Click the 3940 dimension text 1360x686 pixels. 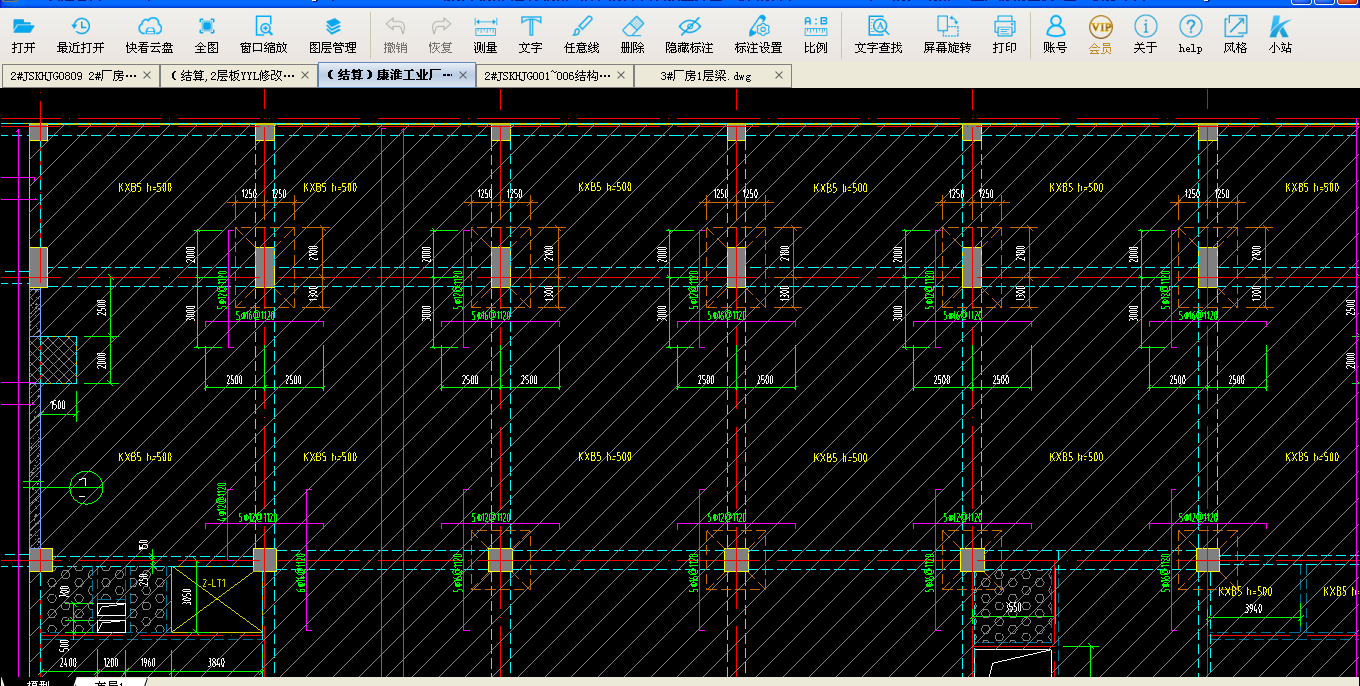[1253, 608]
